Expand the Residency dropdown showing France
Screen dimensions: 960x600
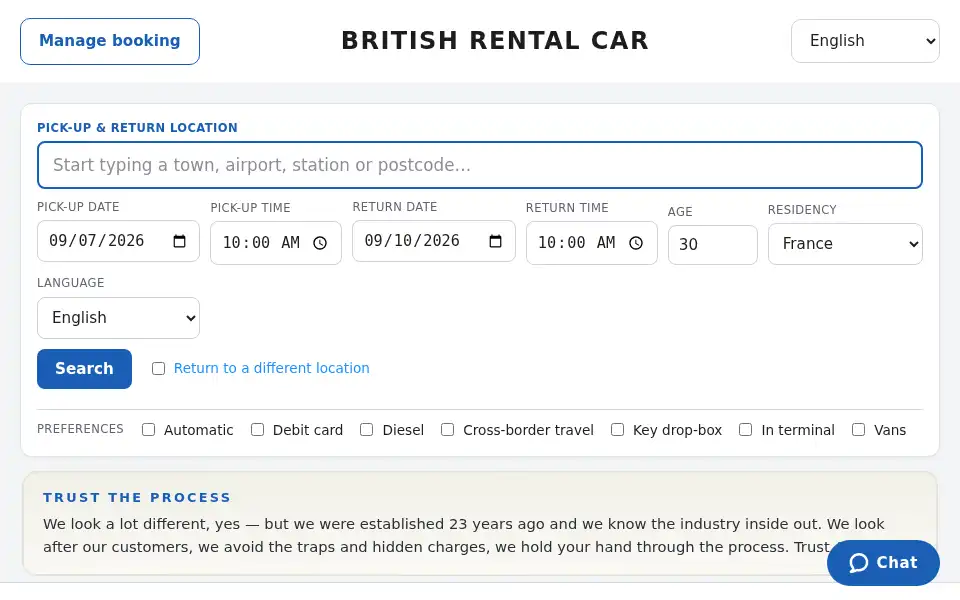pos(845,244)
